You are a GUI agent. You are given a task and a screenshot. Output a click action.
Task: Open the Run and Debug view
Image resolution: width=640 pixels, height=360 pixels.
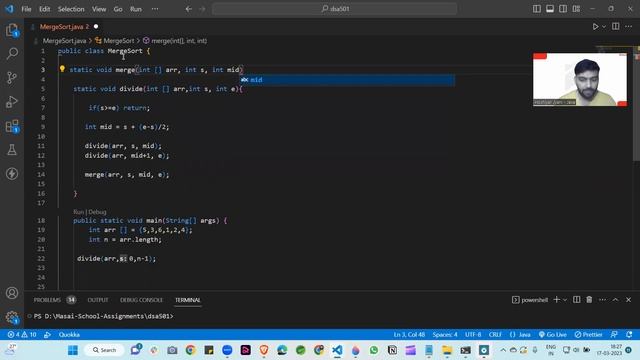click(x=12, y=102)
